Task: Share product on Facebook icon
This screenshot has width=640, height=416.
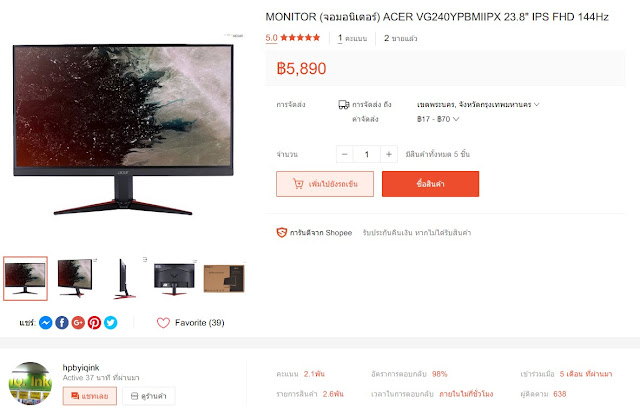Action: click(62, 323)
